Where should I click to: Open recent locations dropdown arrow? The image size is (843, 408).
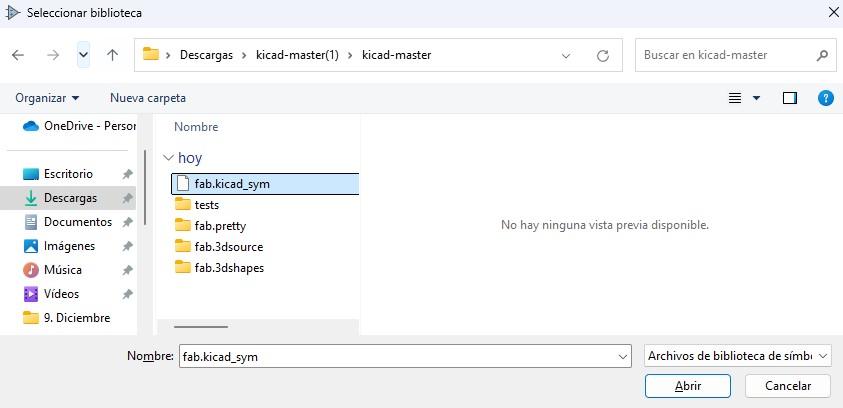point(83,55)
